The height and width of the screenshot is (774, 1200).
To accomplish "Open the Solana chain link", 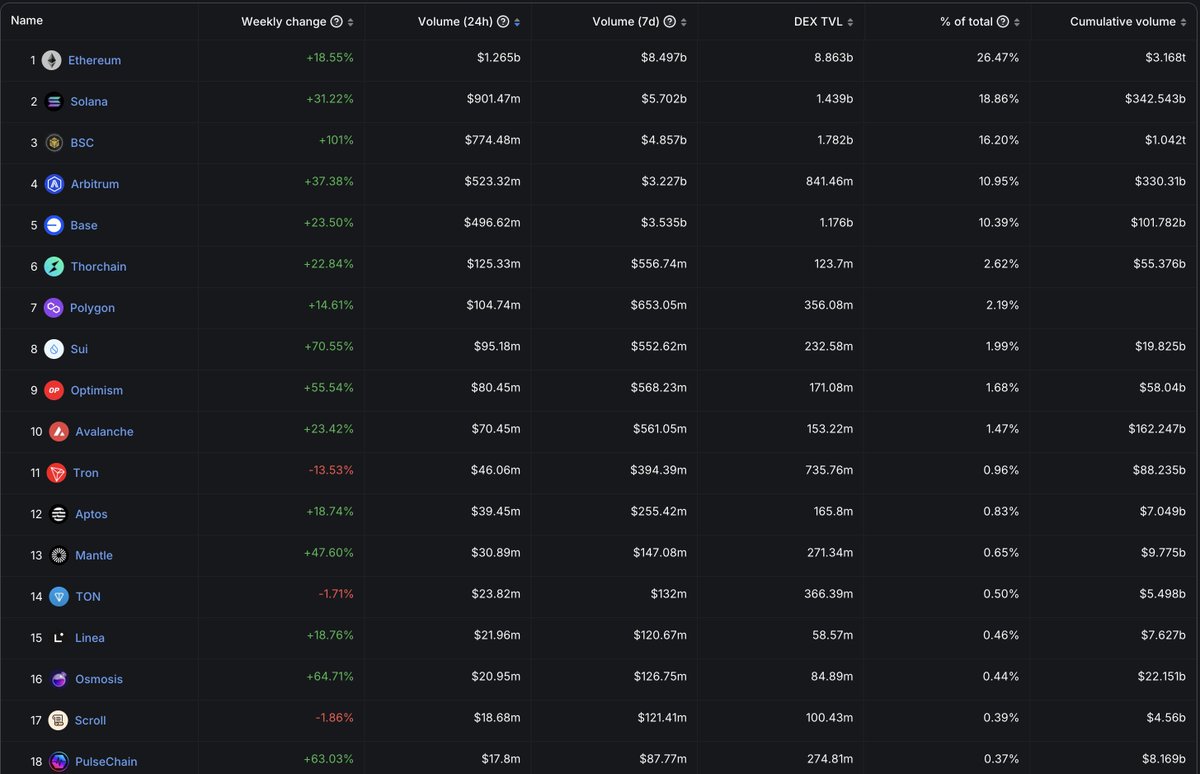I will (x=89, y=101).
